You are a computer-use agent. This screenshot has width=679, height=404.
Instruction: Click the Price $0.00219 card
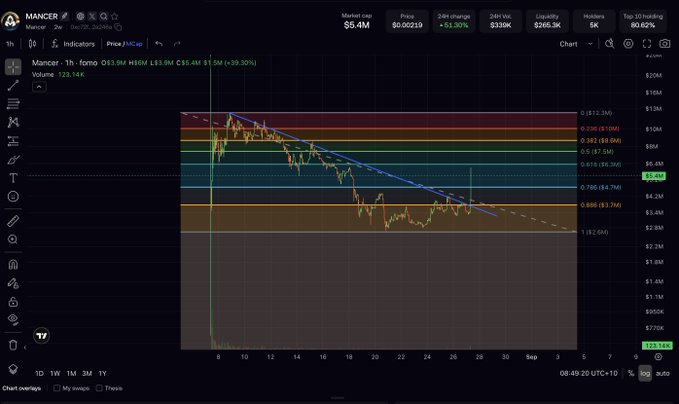pyautogui.click(x=407, y=21)
